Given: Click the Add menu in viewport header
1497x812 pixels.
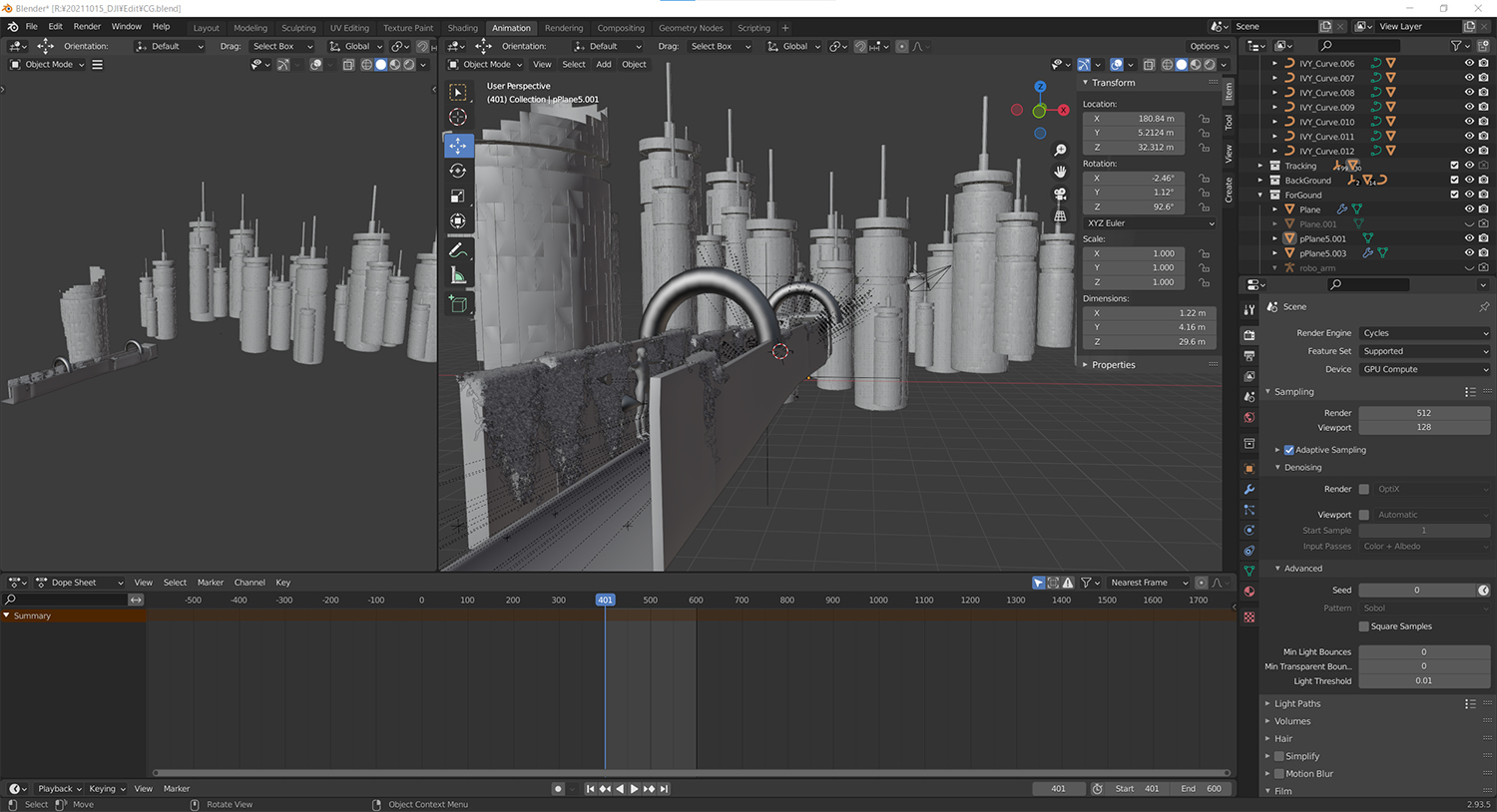Looking at the screenshot, I should pyautogui.click(x=604, y=65).
